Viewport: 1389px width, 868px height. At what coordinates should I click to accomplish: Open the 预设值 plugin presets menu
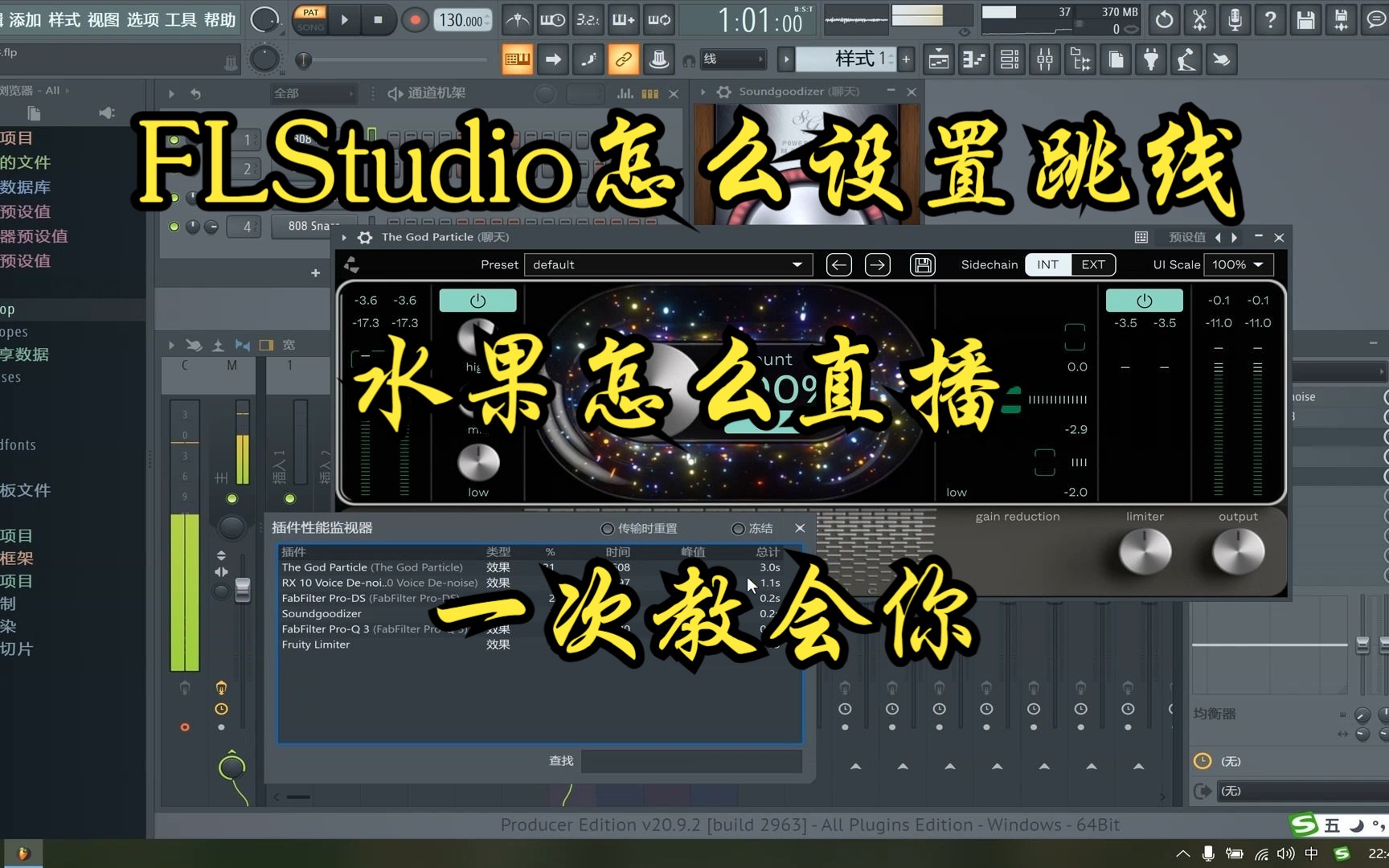tap(1186, 237)
